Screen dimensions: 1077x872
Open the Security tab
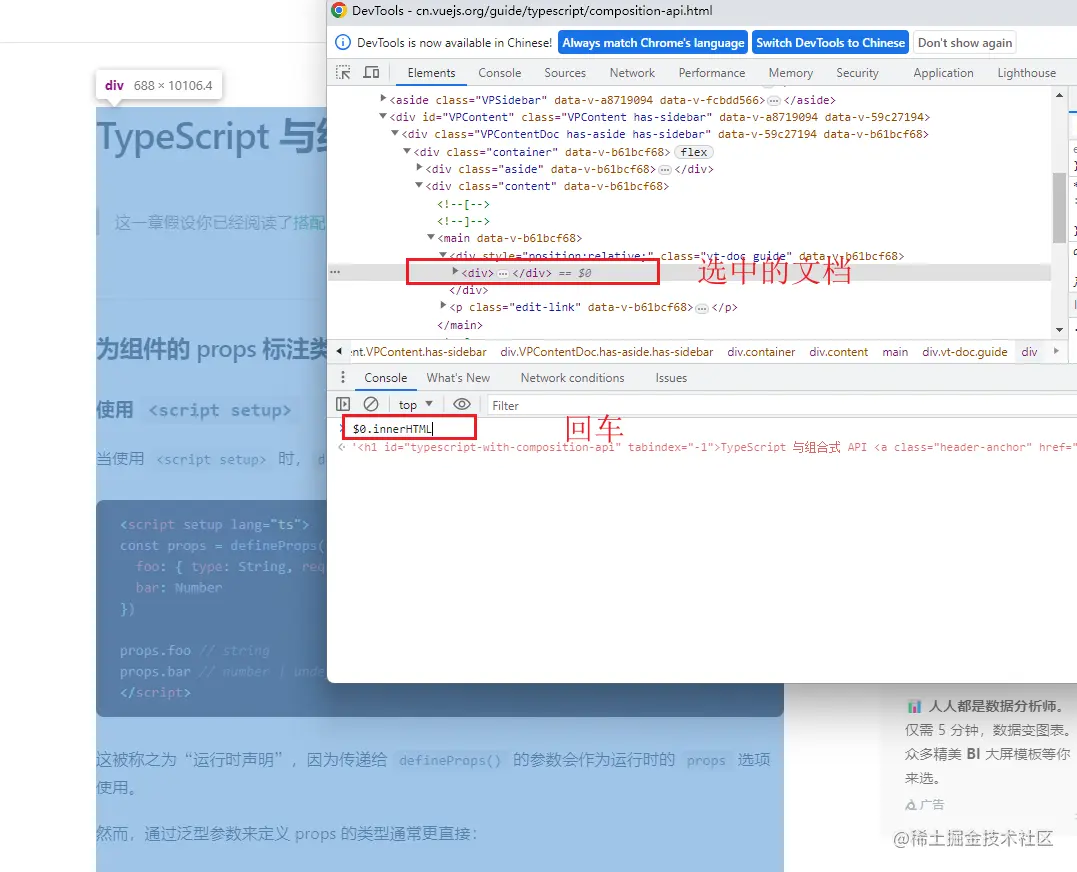click(x=857, y=73)
